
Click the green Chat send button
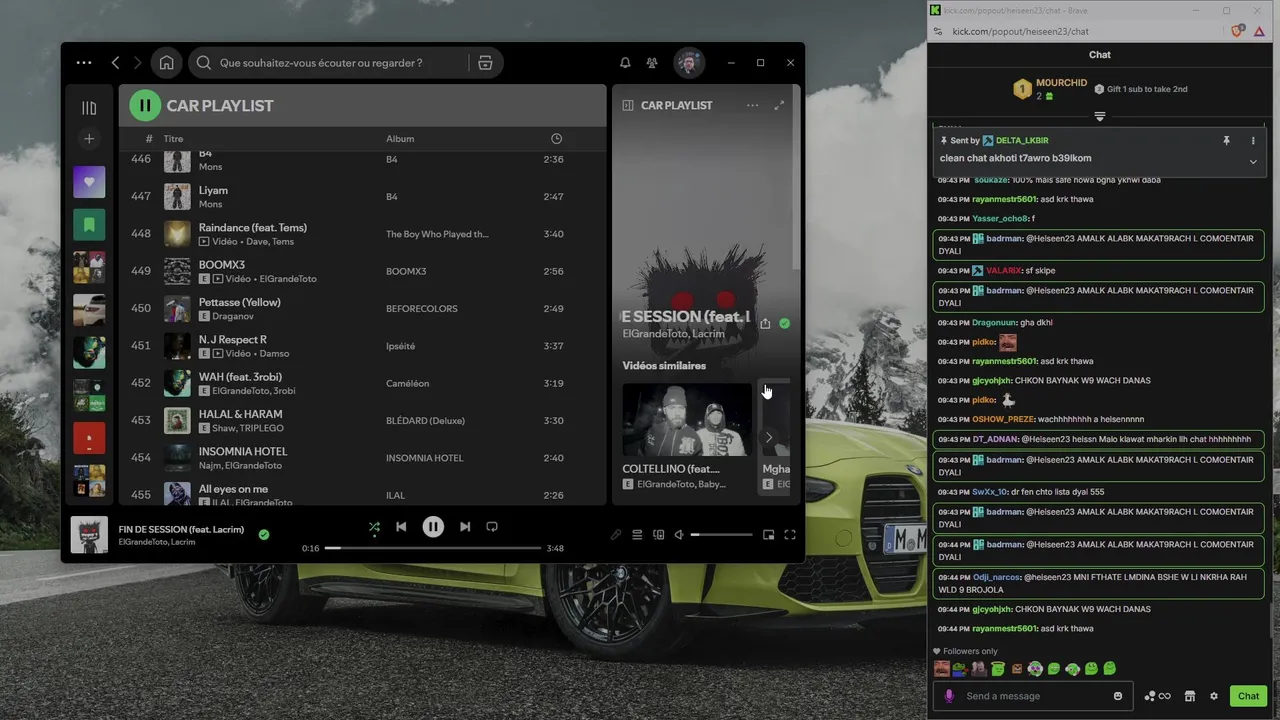tap(1248, 696)
